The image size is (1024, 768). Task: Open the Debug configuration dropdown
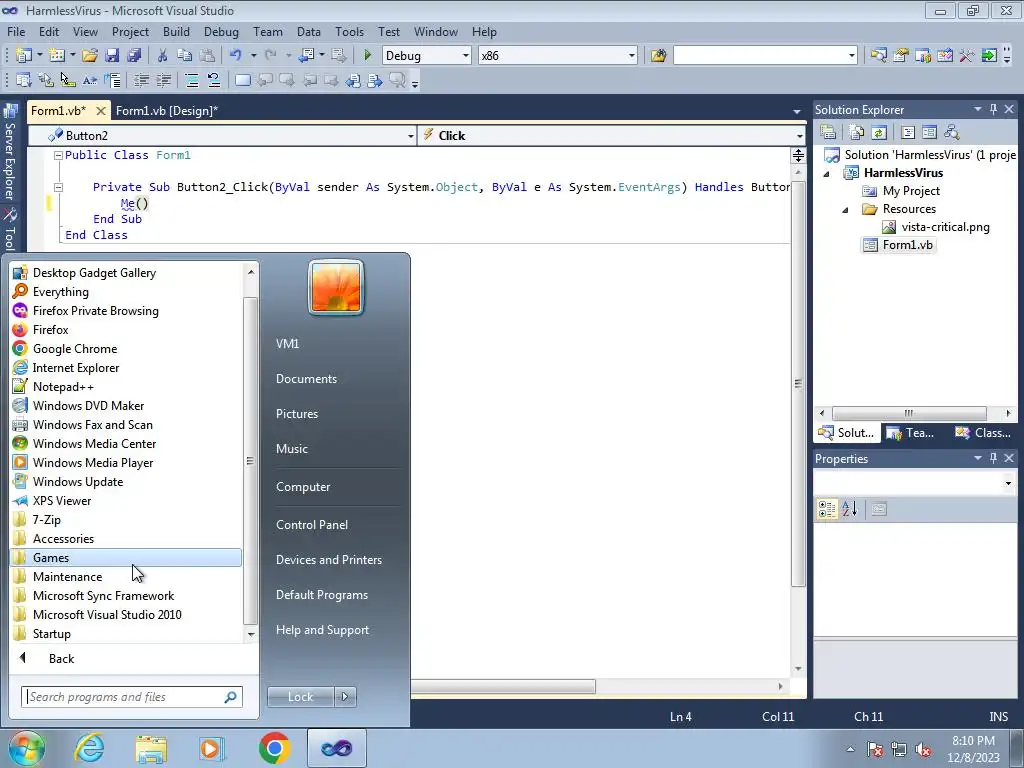click(466, 56)
